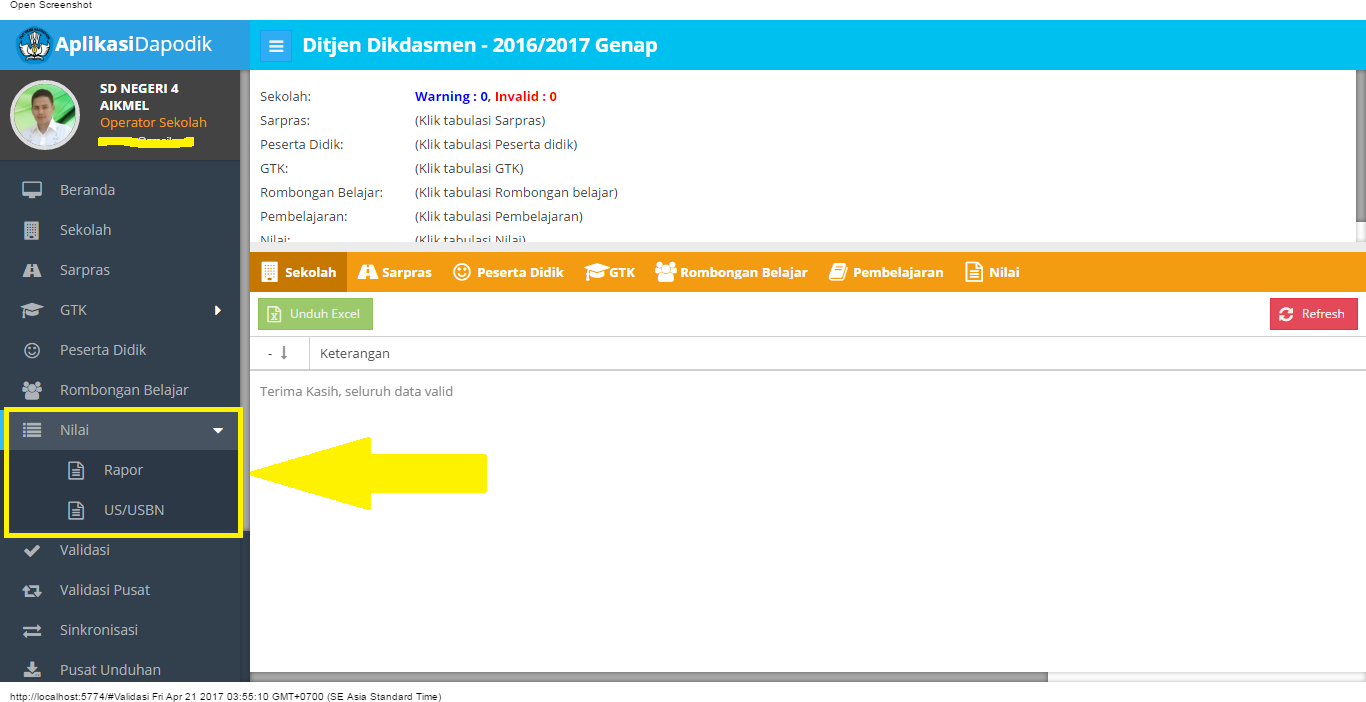Click the Sekolah building icon in sidebar
1366x702 pixels.
[x=32, y=230]
